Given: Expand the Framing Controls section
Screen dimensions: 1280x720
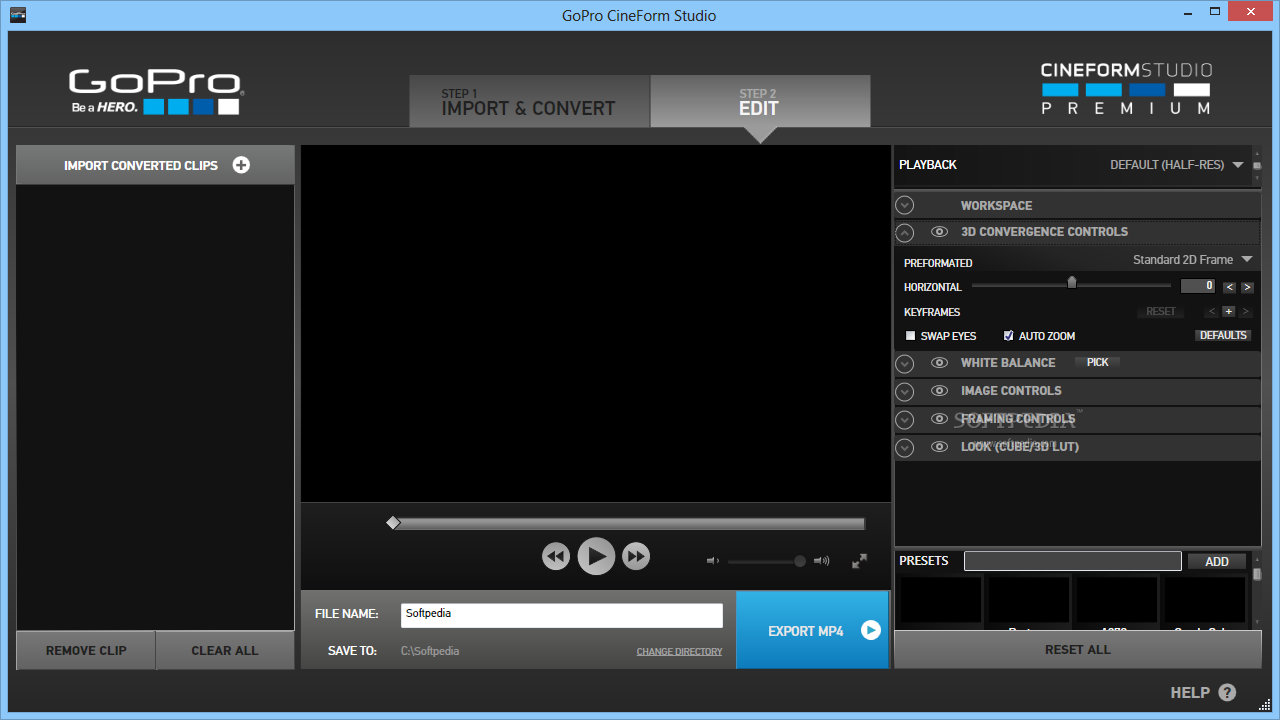Looking at the screenshot, I should pos(905,420).
